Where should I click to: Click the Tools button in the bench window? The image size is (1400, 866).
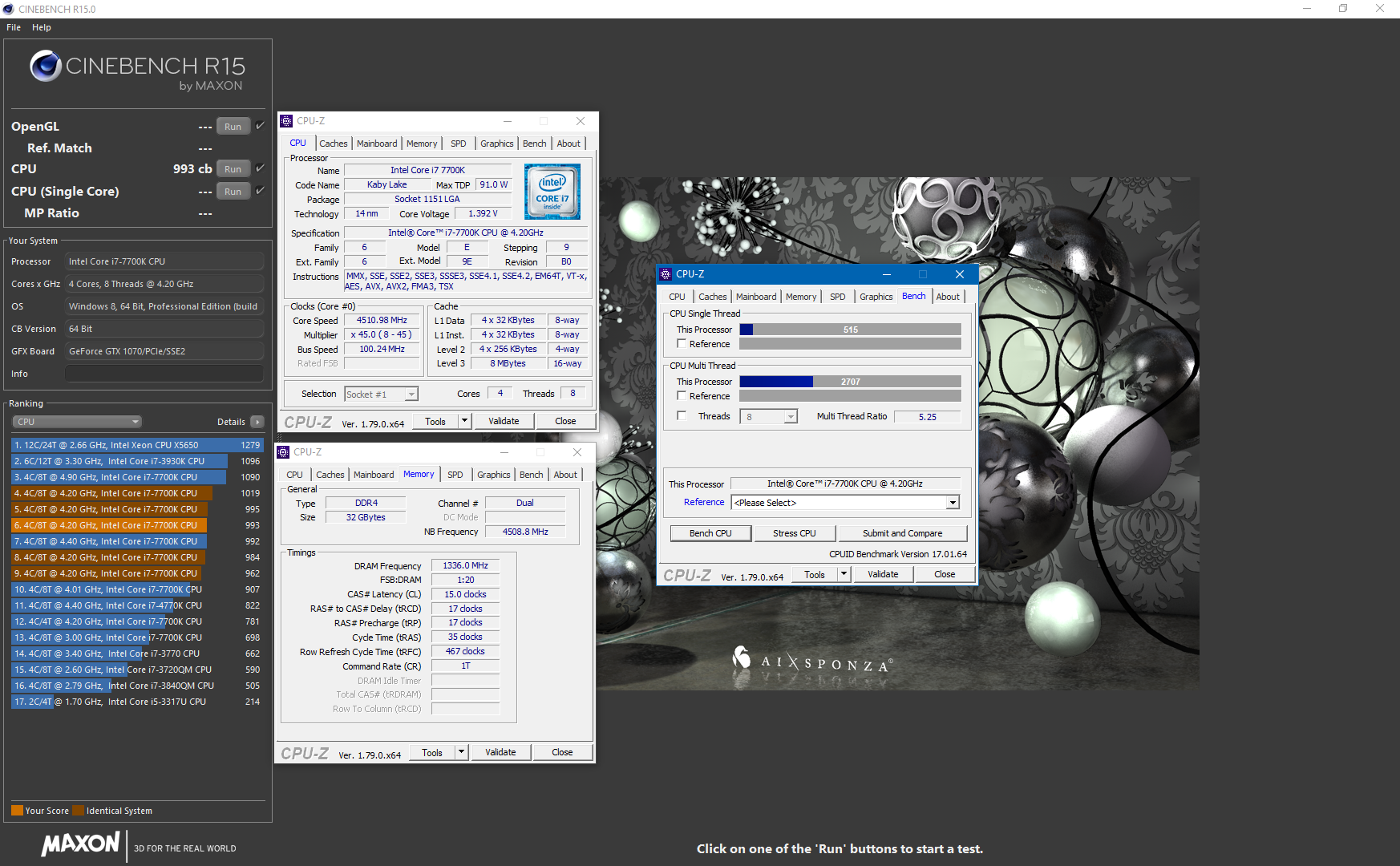(x=815, y=574)
